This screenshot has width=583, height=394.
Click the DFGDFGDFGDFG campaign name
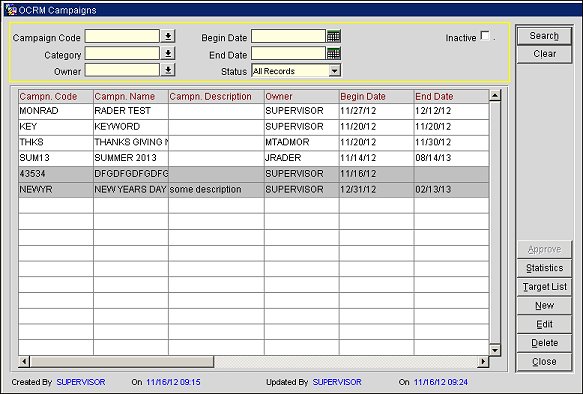pos(131,174)
